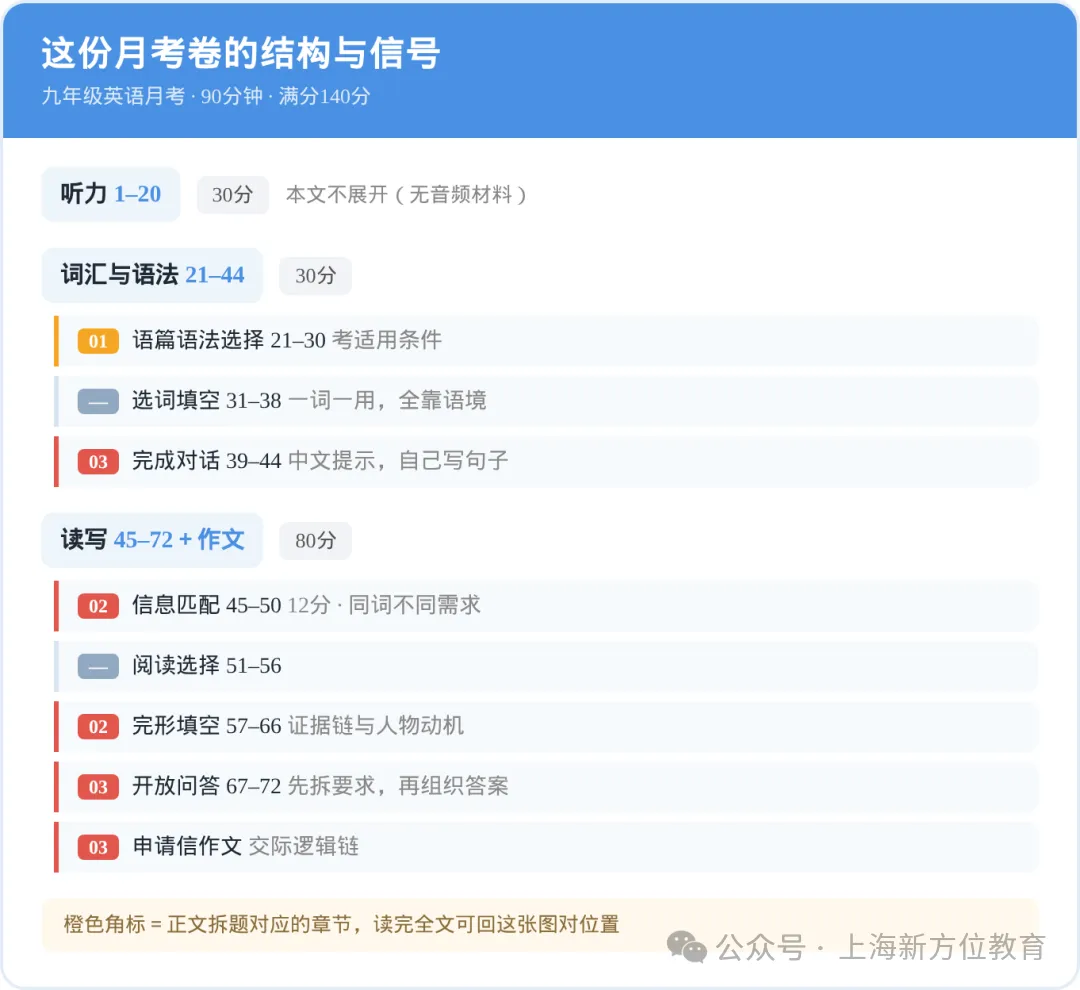1080x990 pixels.
Task: Select the 词汇与语法 21–44 section chip
Action: pyautogui.click(x=152, y=275)
